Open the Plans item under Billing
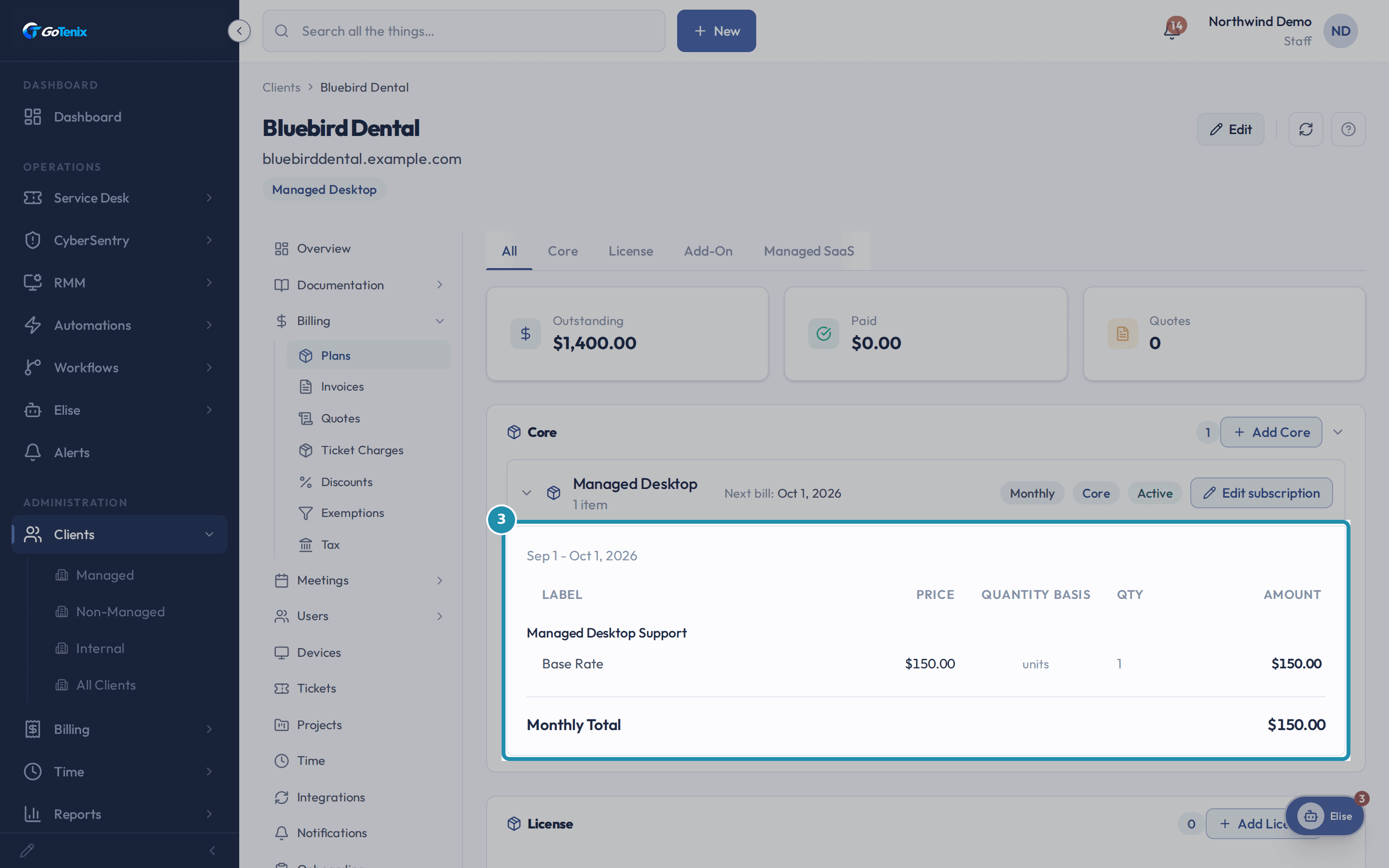The height and width of the screenshot is (868, 1389). coord(368,355)
